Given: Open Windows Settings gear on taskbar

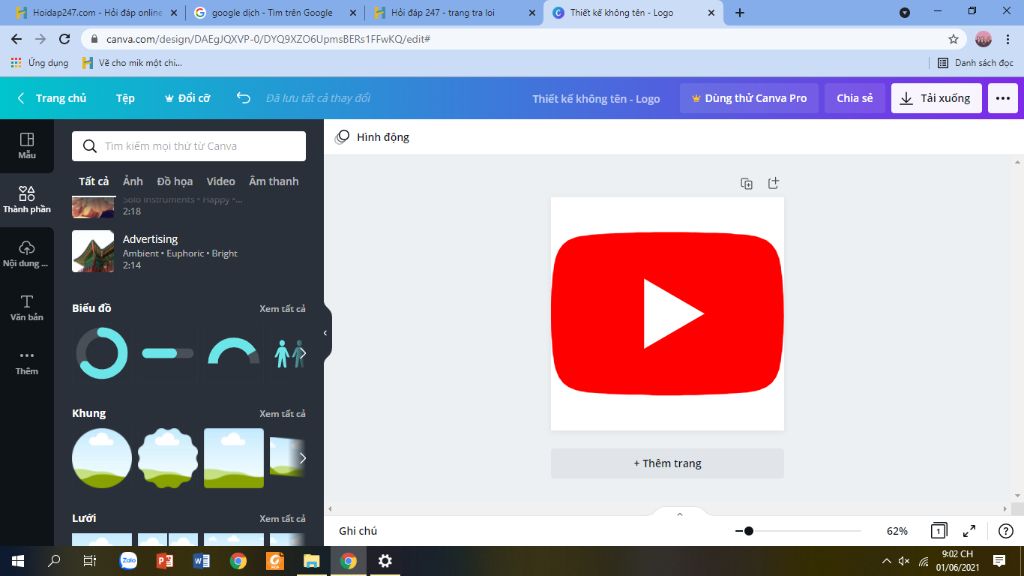Looking at the screenshot, I should pyautogui.click(x=385, y=561).
